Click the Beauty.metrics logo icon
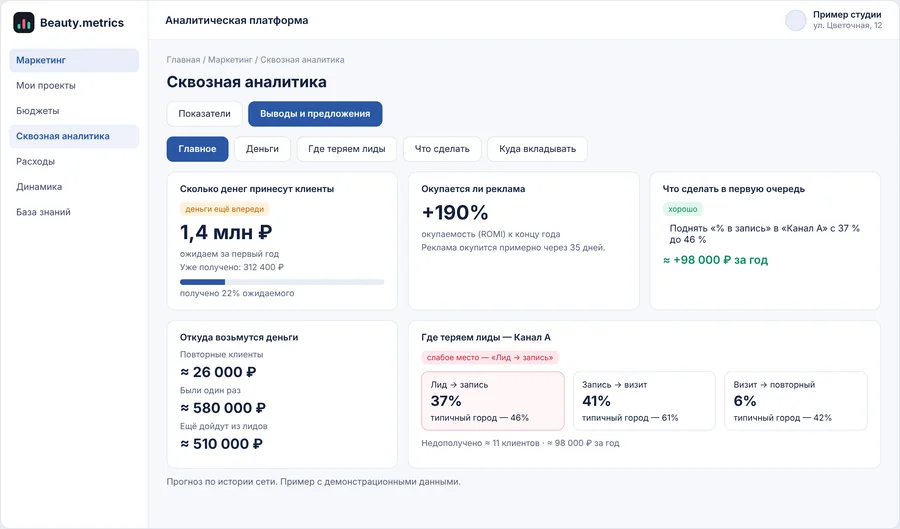 (x=24, y=22)
